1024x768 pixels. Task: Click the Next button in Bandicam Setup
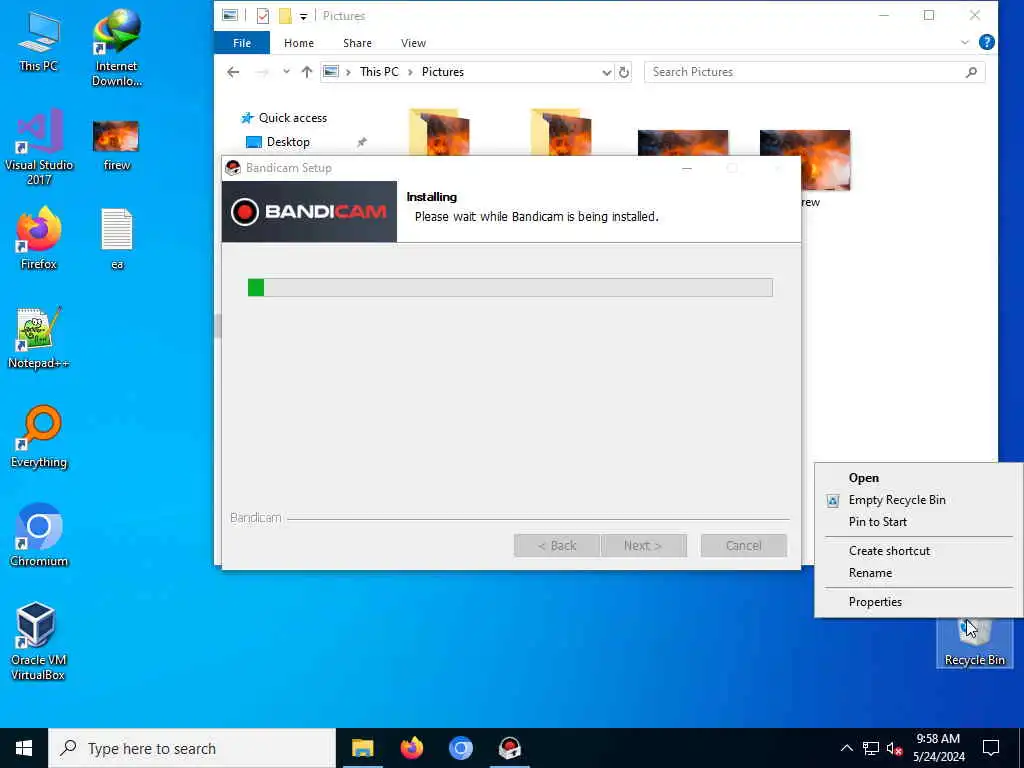[x=643, y=545]
